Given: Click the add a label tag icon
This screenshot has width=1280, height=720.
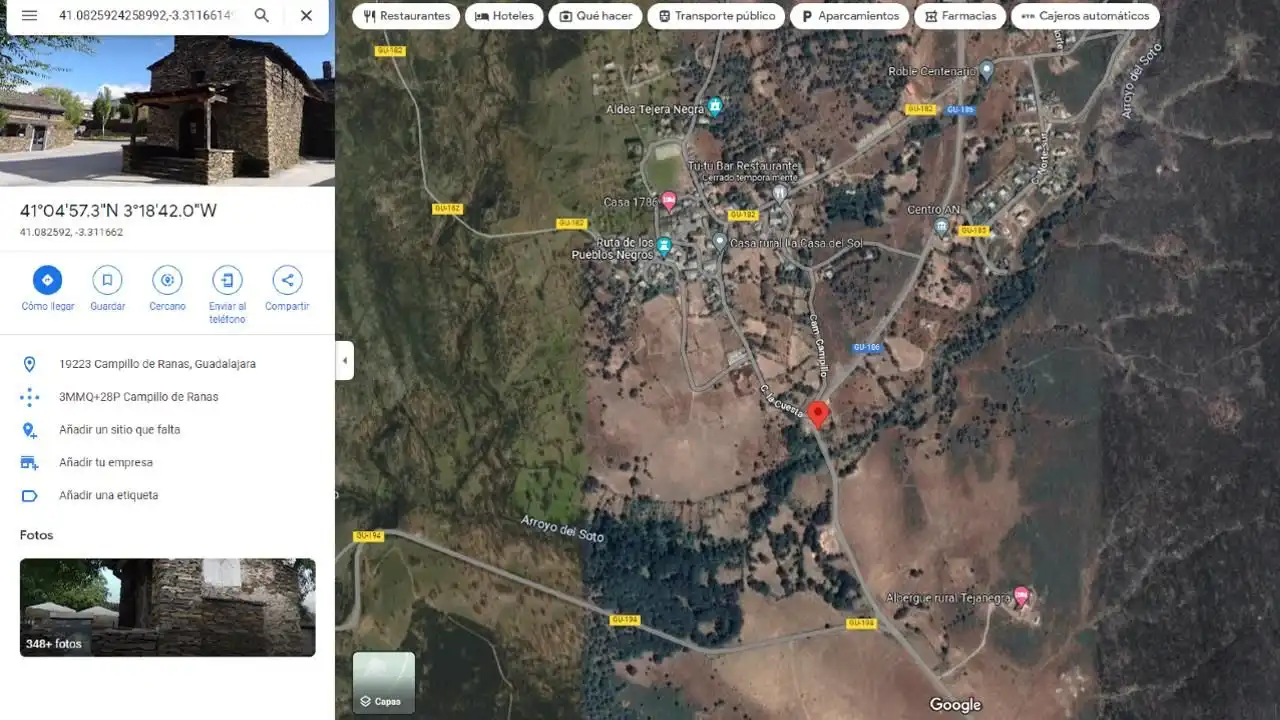Looking at the screenshot, I should [x=29, y=496].
